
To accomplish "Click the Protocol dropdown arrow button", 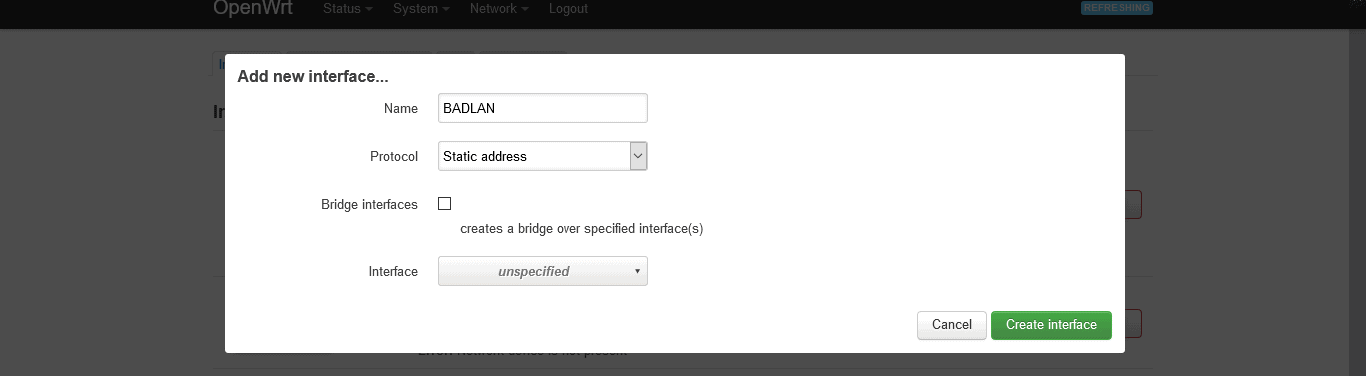I will click(x=639, y=156).
